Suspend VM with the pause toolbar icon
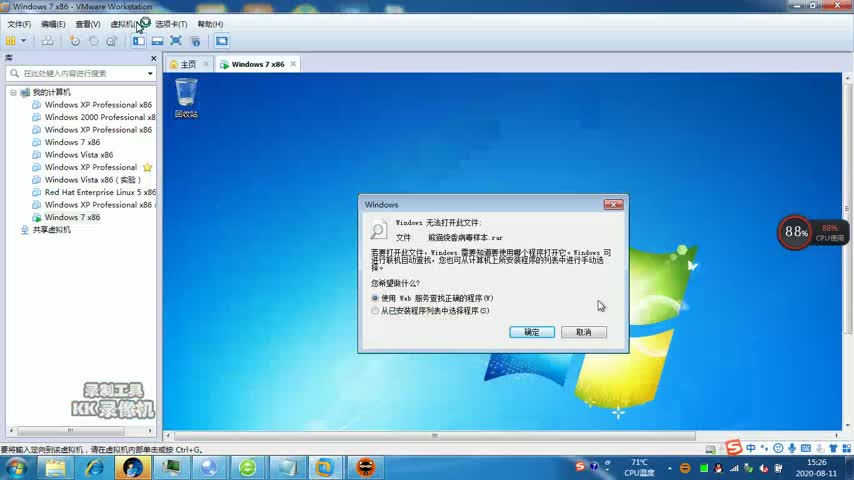854x480 pixels. pos(10,41)
